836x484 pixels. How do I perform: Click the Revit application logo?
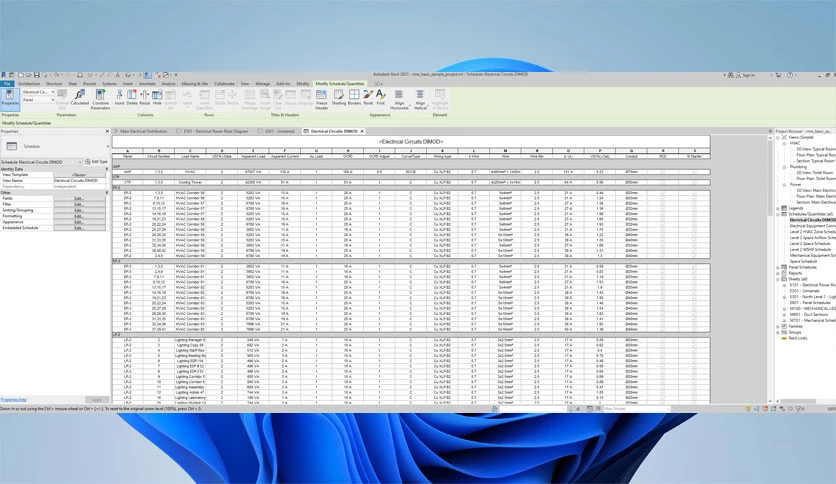pyautogui.click(x=4, y=75)
